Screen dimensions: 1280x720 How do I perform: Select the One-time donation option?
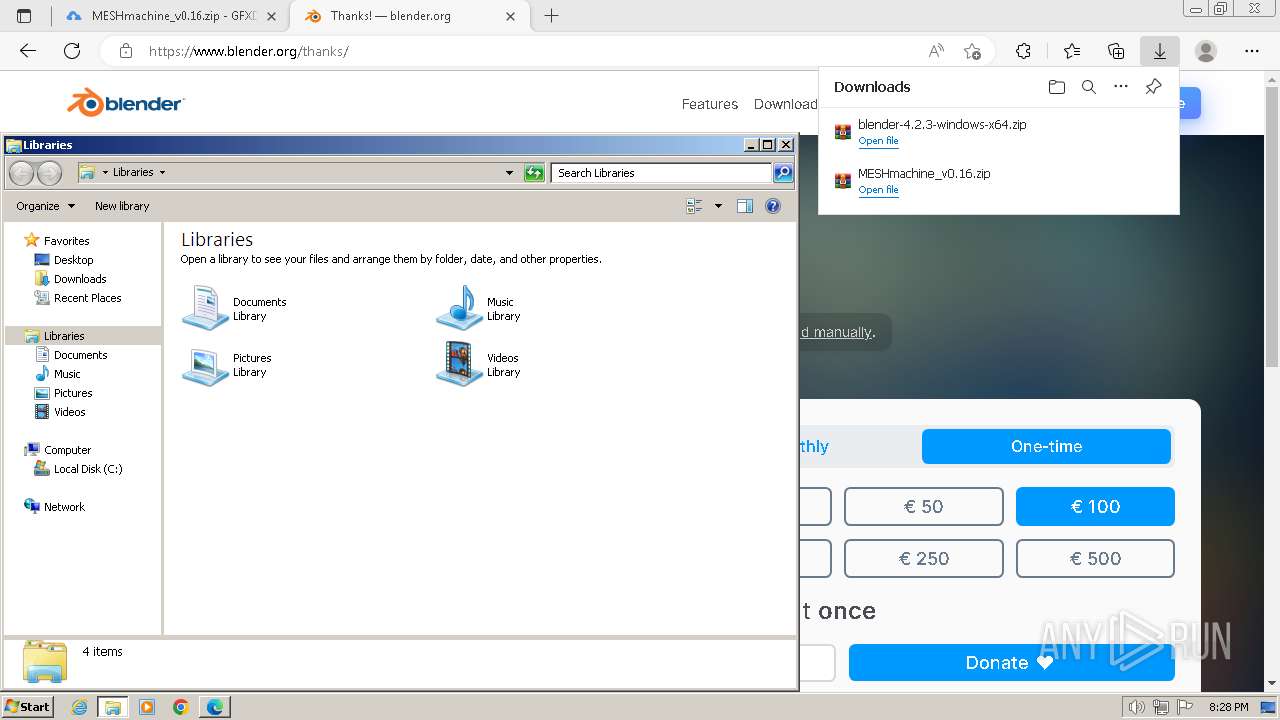1046,446
